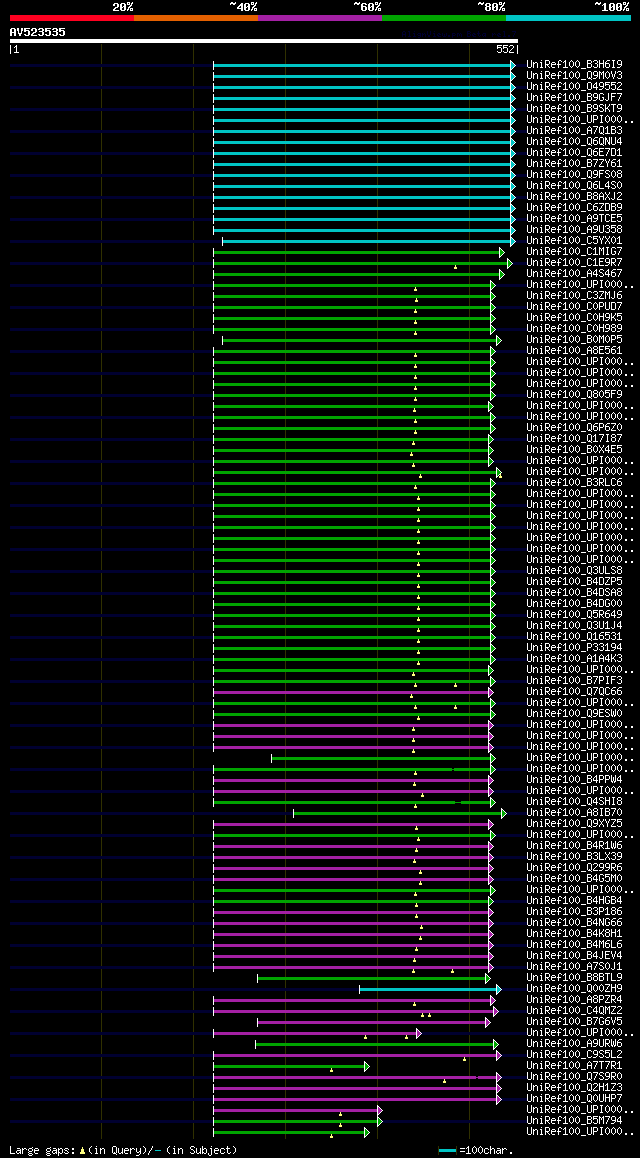
Task: Click the purple ~60% identity legend segment
Action: tap(320, 17)
